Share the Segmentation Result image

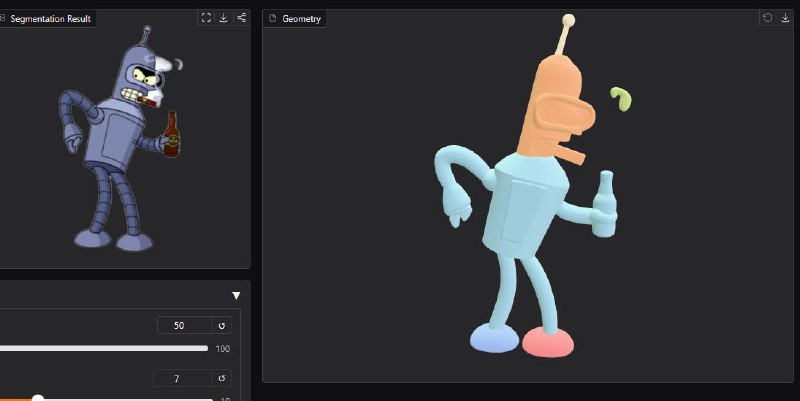[241, 18]
